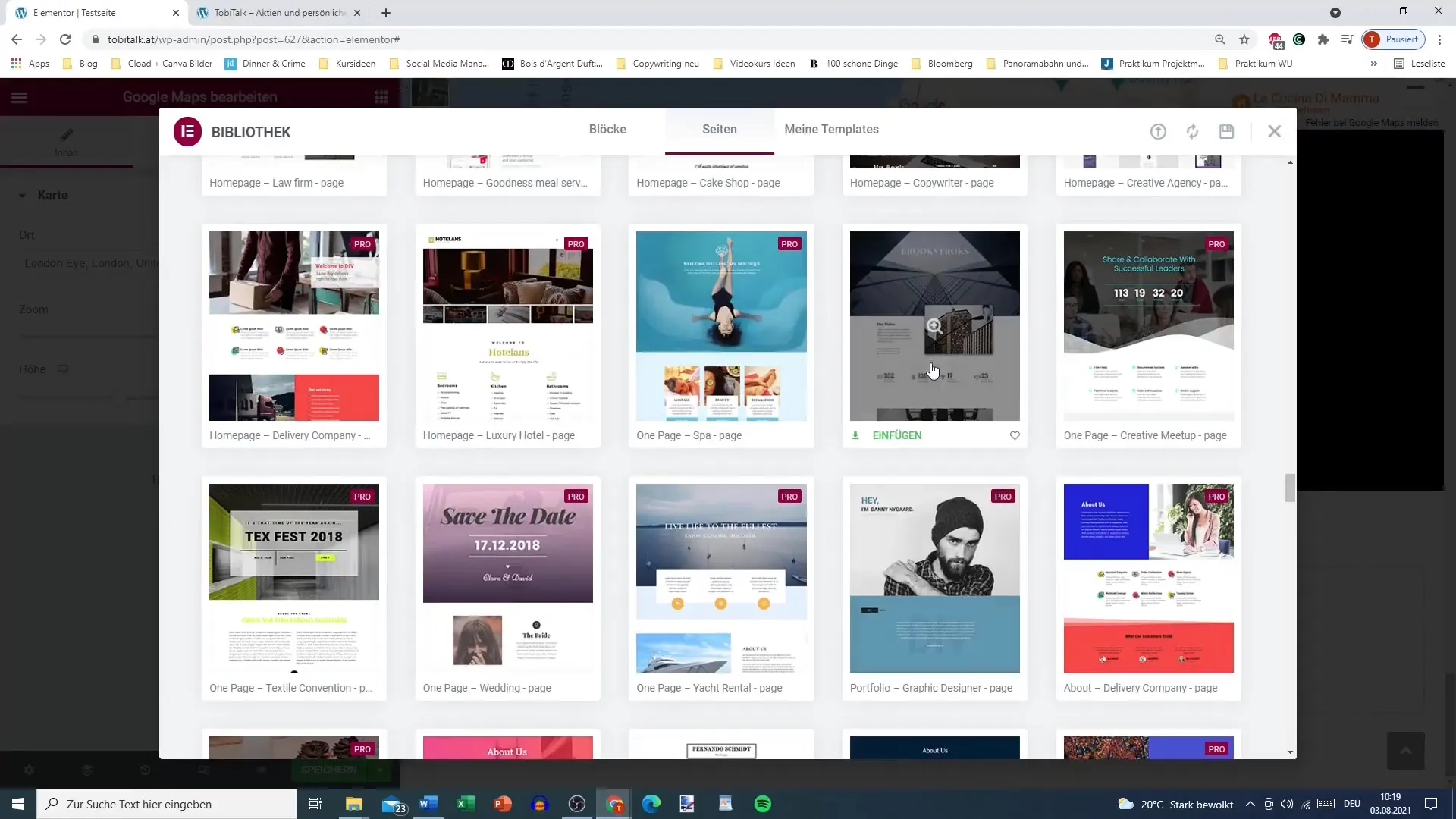Image resolution: width=1456 pixels, height=819 pixels.
Task: Show hidden system tray icons chevron
Action: tap(1250, 804)
